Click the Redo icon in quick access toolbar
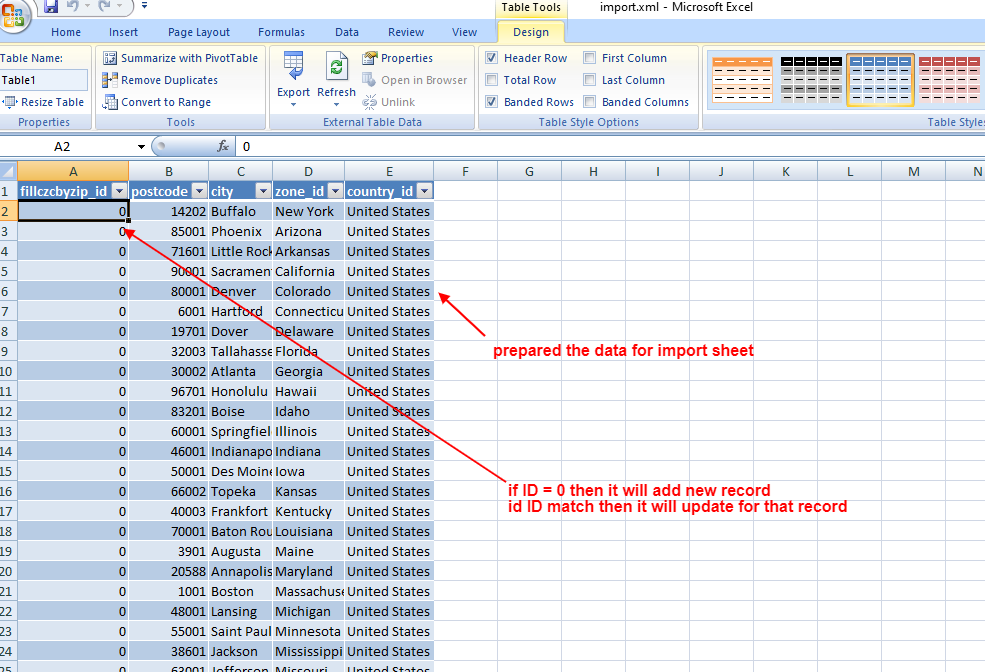This screenshot has height=672, width=985. click(x=104, y=6)
